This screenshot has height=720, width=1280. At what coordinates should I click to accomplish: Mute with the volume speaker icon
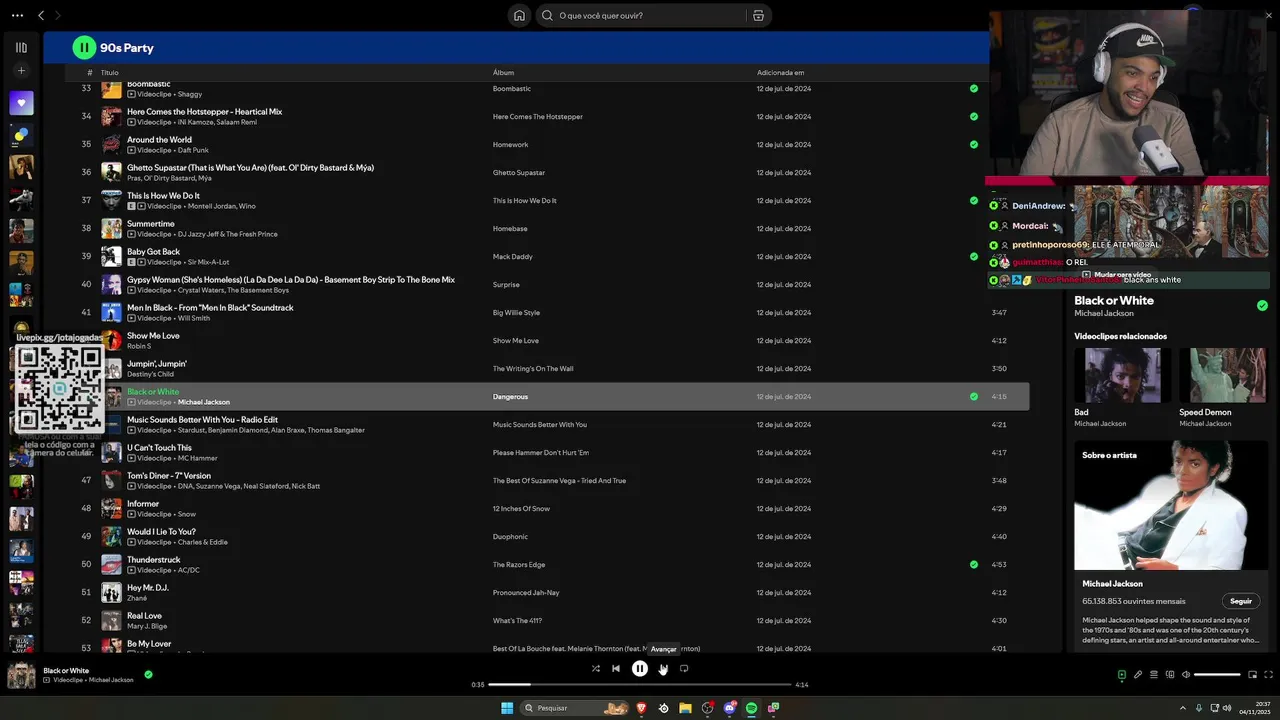coord(1186,675)
